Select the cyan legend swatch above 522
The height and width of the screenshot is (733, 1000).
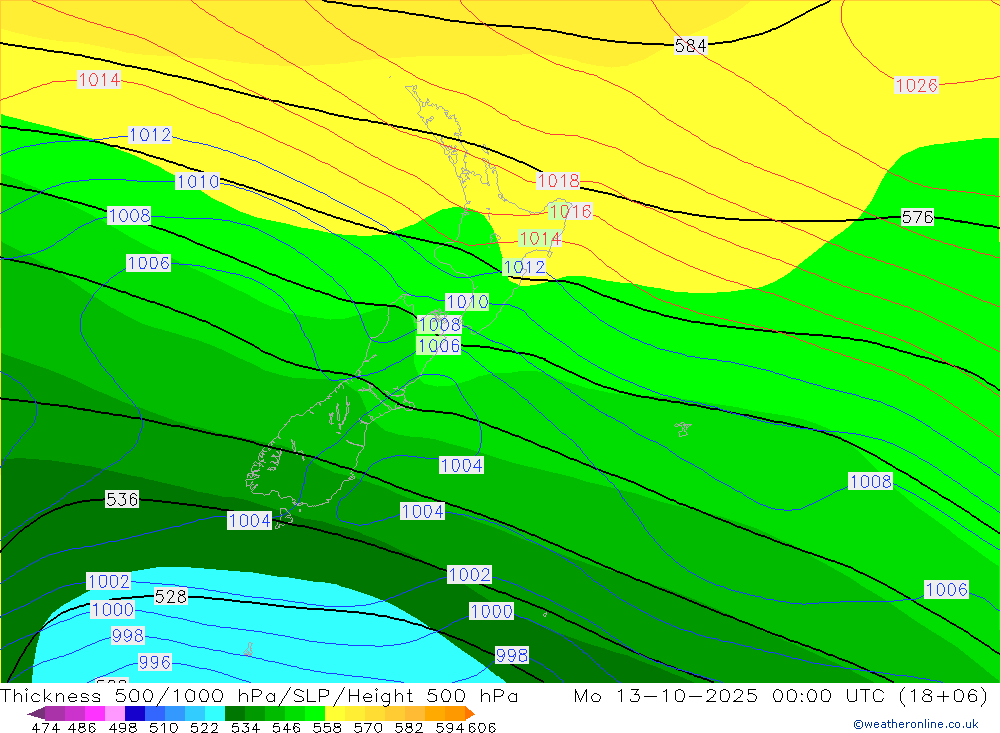(215, 713)
